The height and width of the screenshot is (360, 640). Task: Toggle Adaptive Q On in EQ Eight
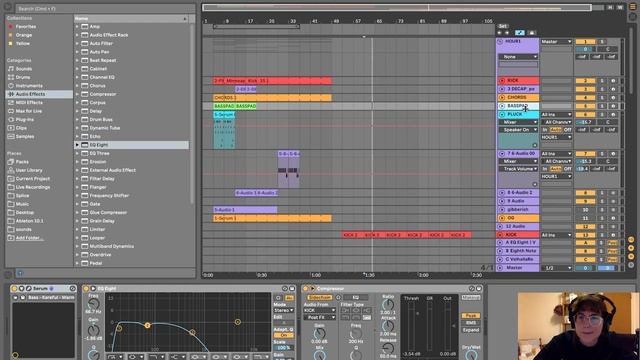point(284,335)
